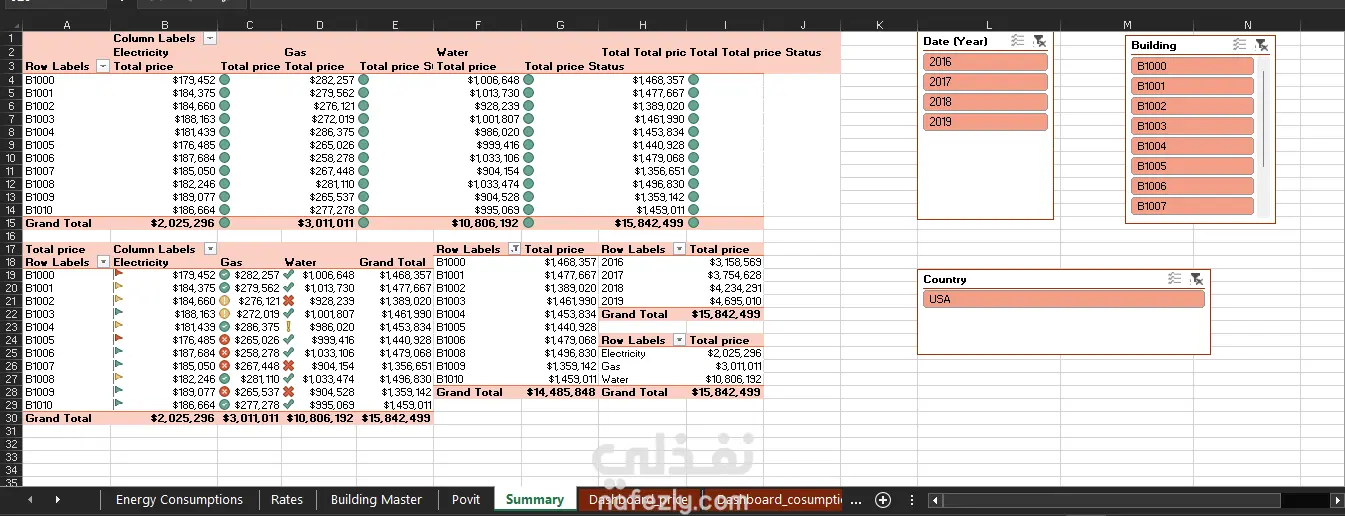Image resolution: width=1345 pixels, height=516 pixels.
Task: Toggle multi-select in Country slicer
Action: click(1175, 279)
